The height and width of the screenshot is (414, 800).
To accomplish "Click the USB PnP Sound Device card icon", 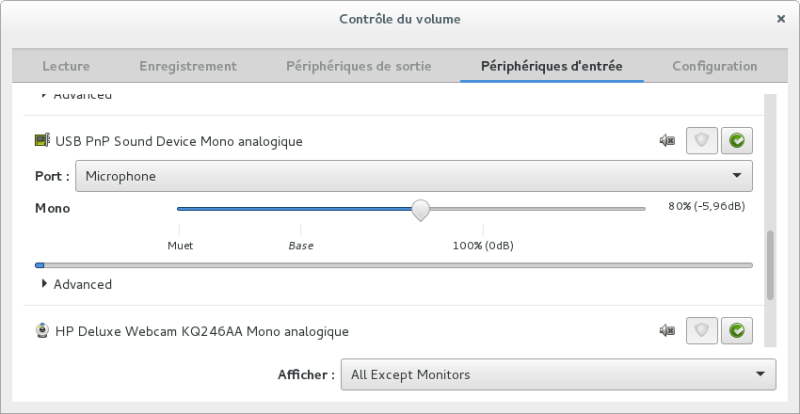I will pos(43,141).
